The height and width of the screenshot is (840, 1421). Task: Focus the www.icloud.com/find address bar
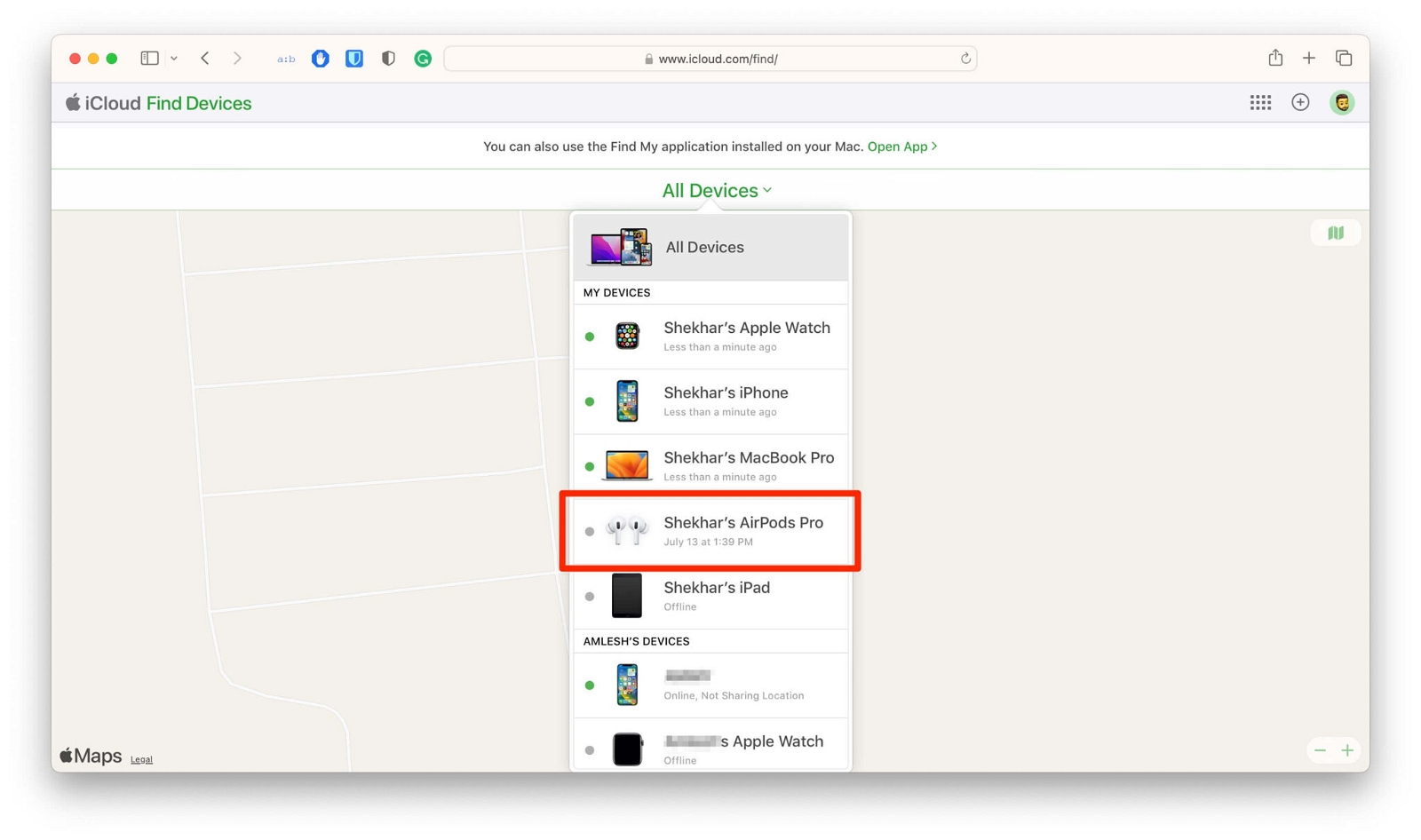(x=710, y=59)
